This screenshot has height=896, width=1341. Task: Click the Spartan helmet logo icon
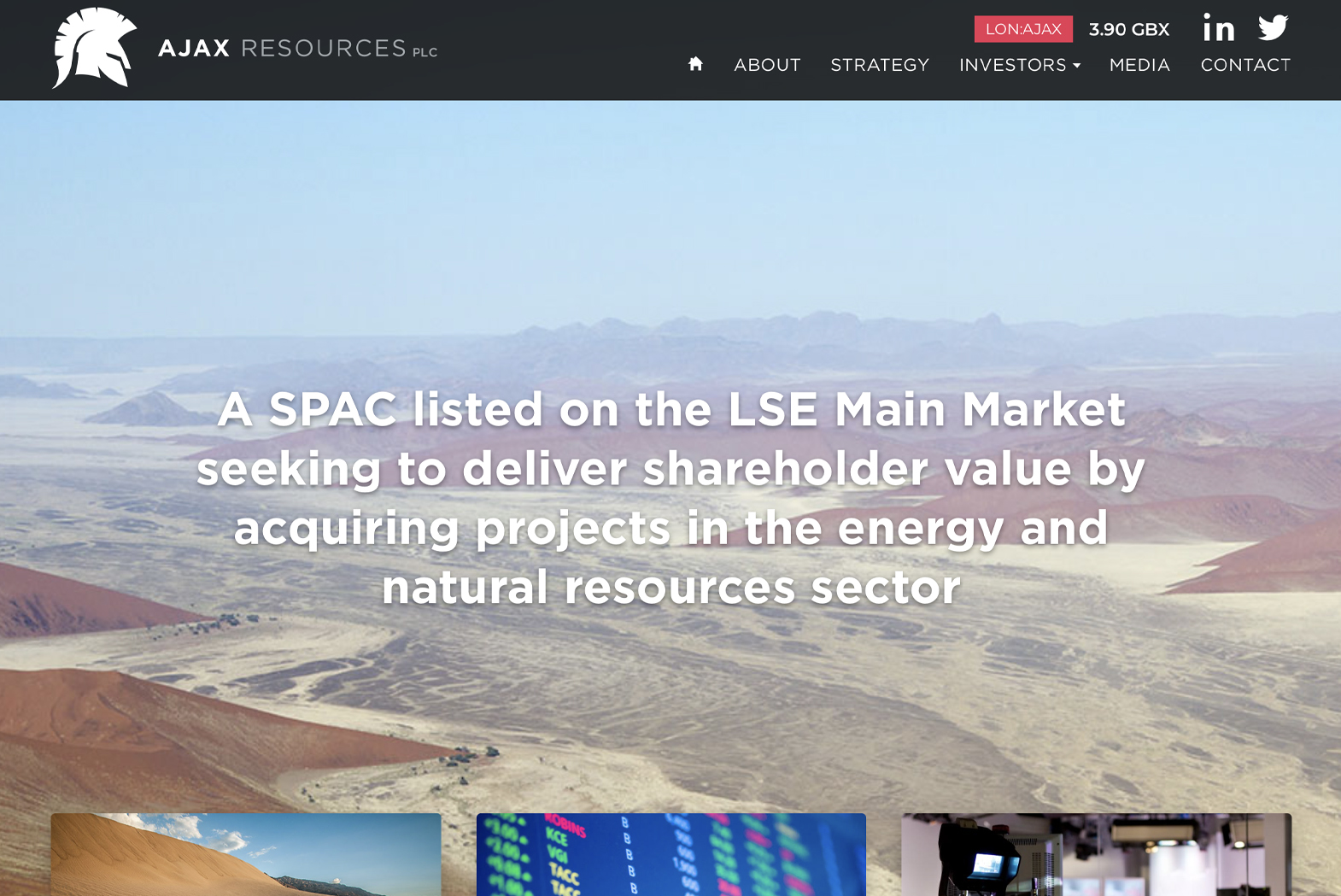click(x=94, y=48)
